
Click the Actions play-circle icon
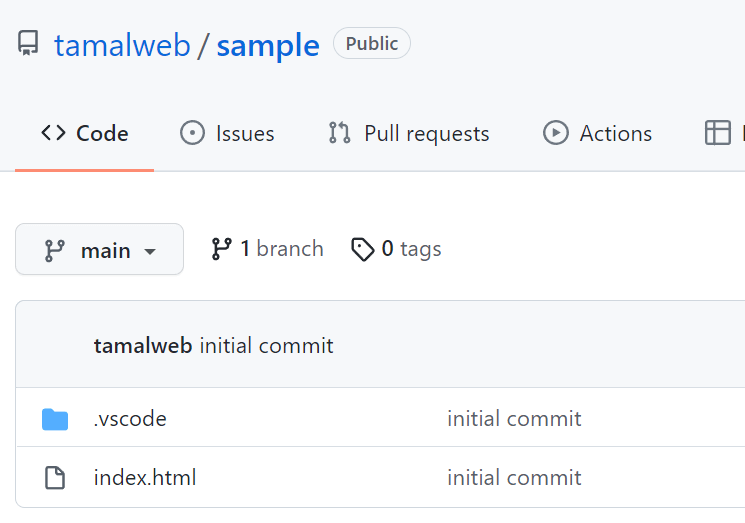click(555, 133)
